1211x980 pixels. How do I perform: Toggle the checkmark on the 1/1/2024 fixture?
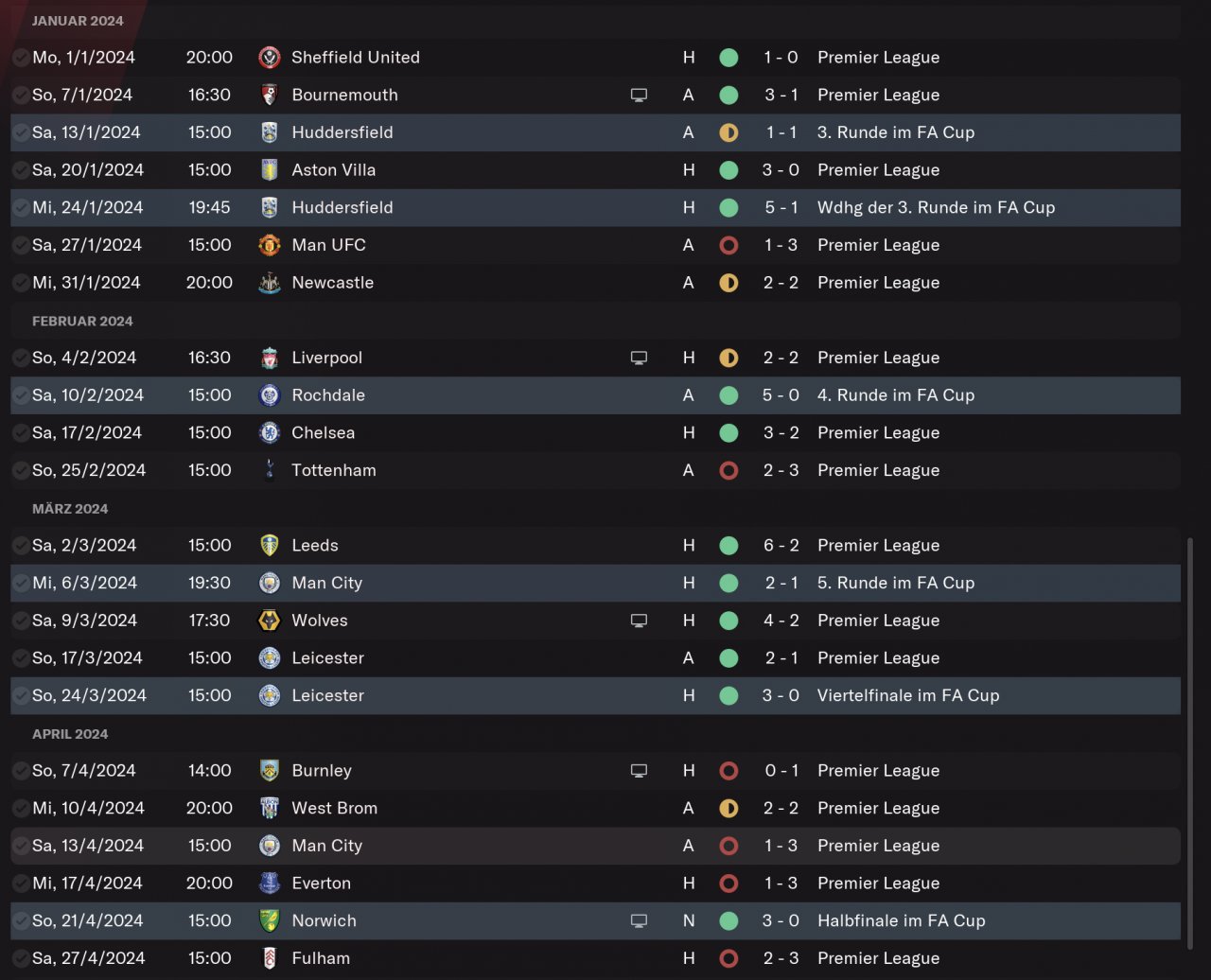click(20, 58)
